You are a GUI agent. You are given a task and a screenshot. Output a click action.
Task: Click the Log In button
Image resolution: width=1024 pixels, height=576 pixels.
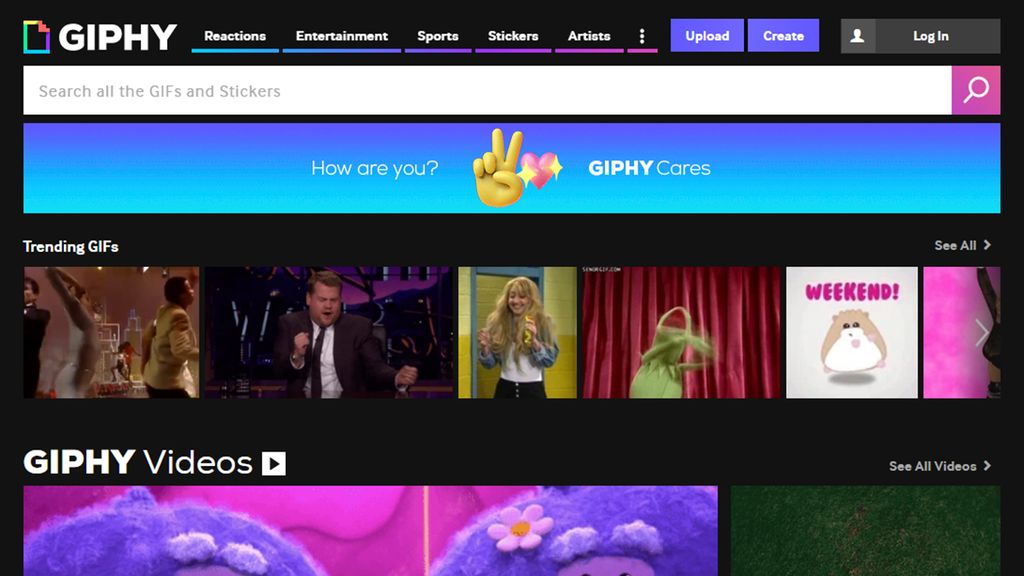[930, 35]
